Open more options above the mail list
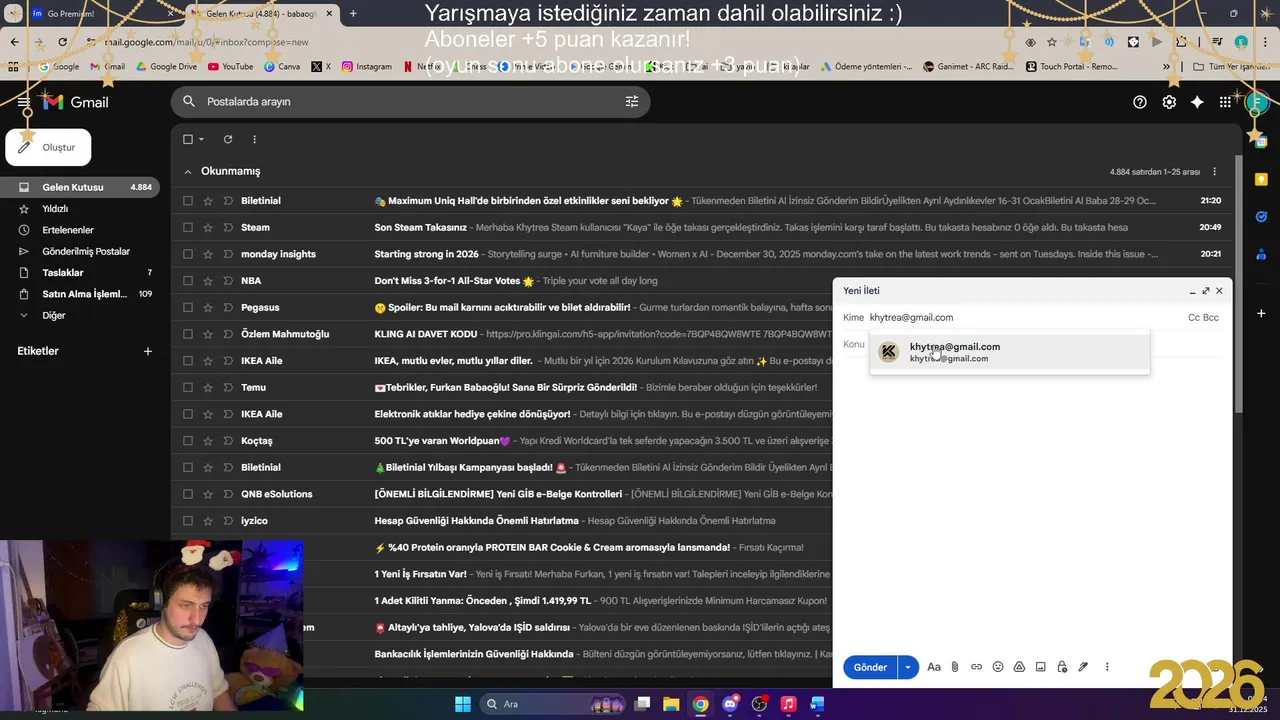Viewport: 1280px width, 720px height. [x=254, y=139]
